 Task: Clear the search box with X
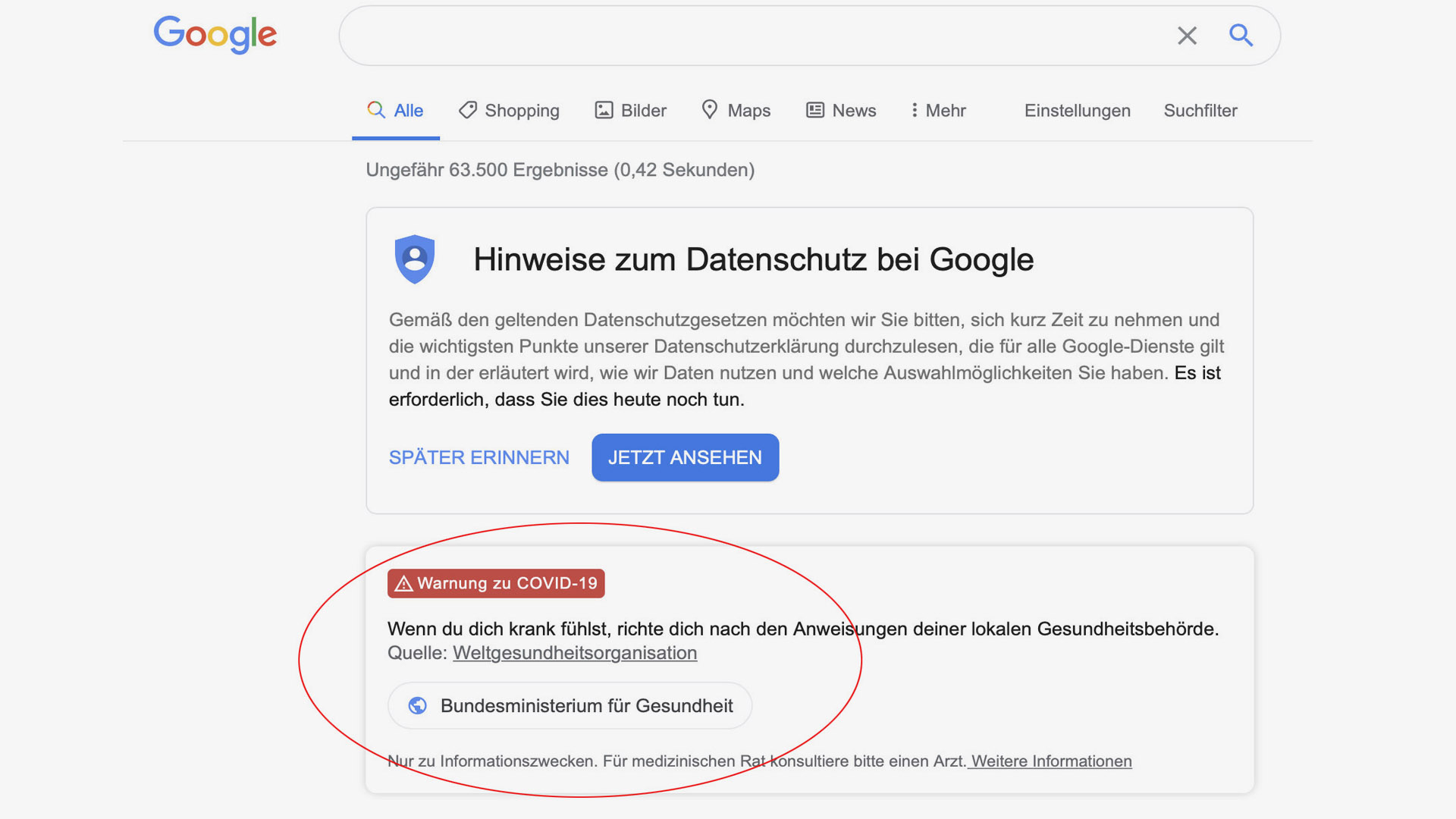[1187, 36]
